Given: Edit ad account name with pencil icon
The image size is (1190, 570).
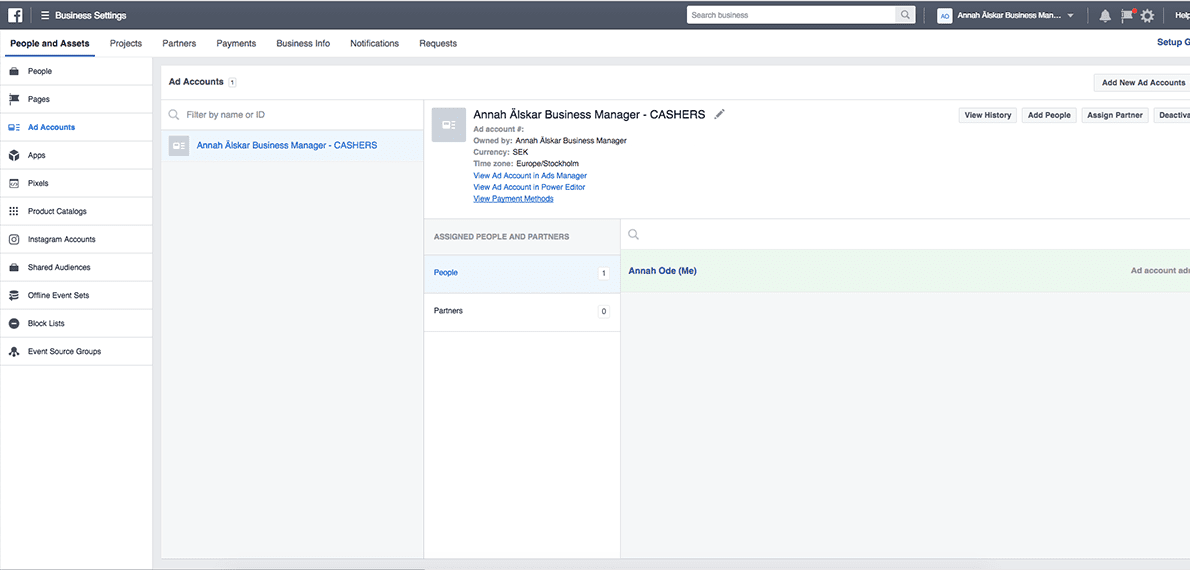Looking at the screenshot, I should click(719, 114).
